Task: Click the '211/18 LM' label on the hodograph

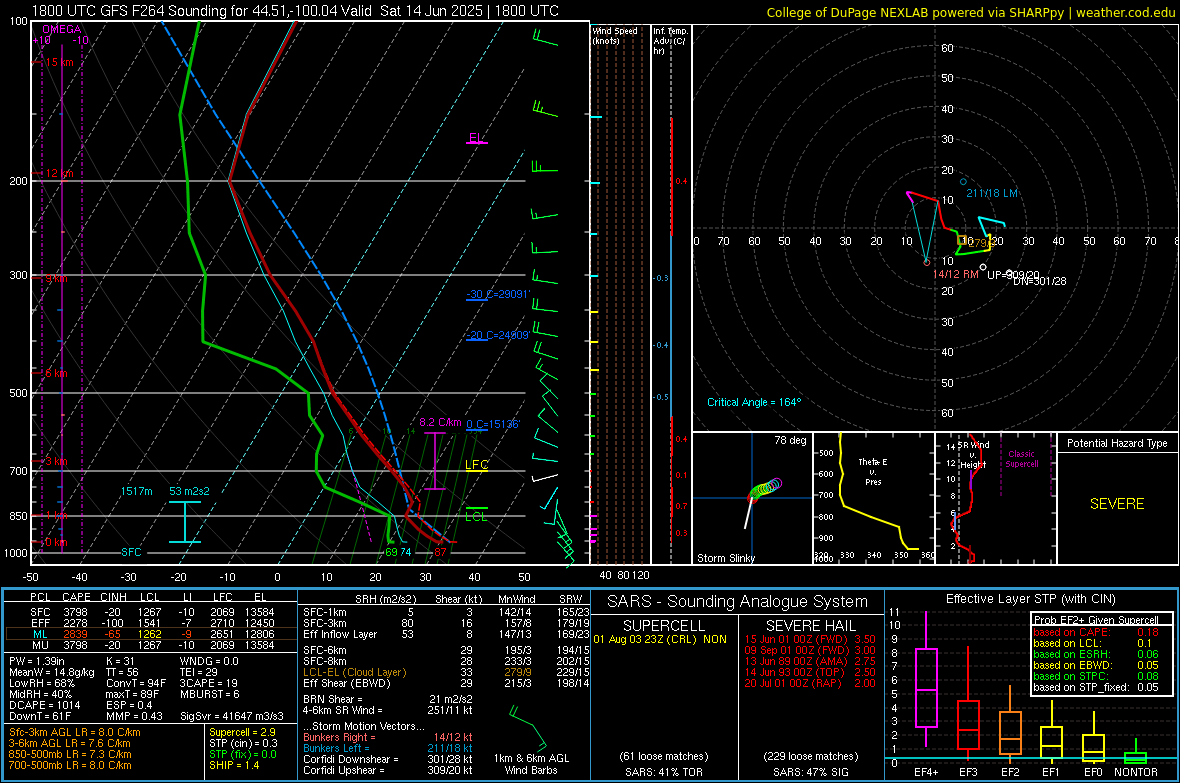Action: (992, 193)
